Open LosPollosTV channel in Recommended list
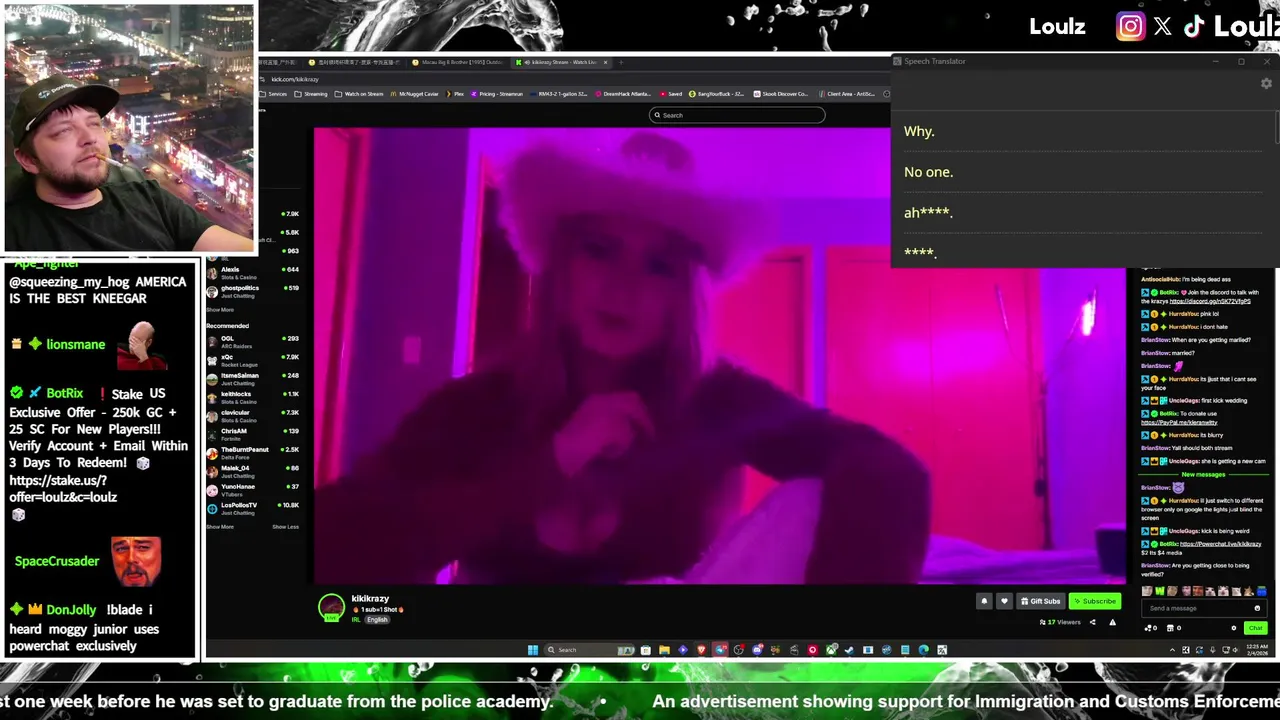 click(x=252, y=508)
